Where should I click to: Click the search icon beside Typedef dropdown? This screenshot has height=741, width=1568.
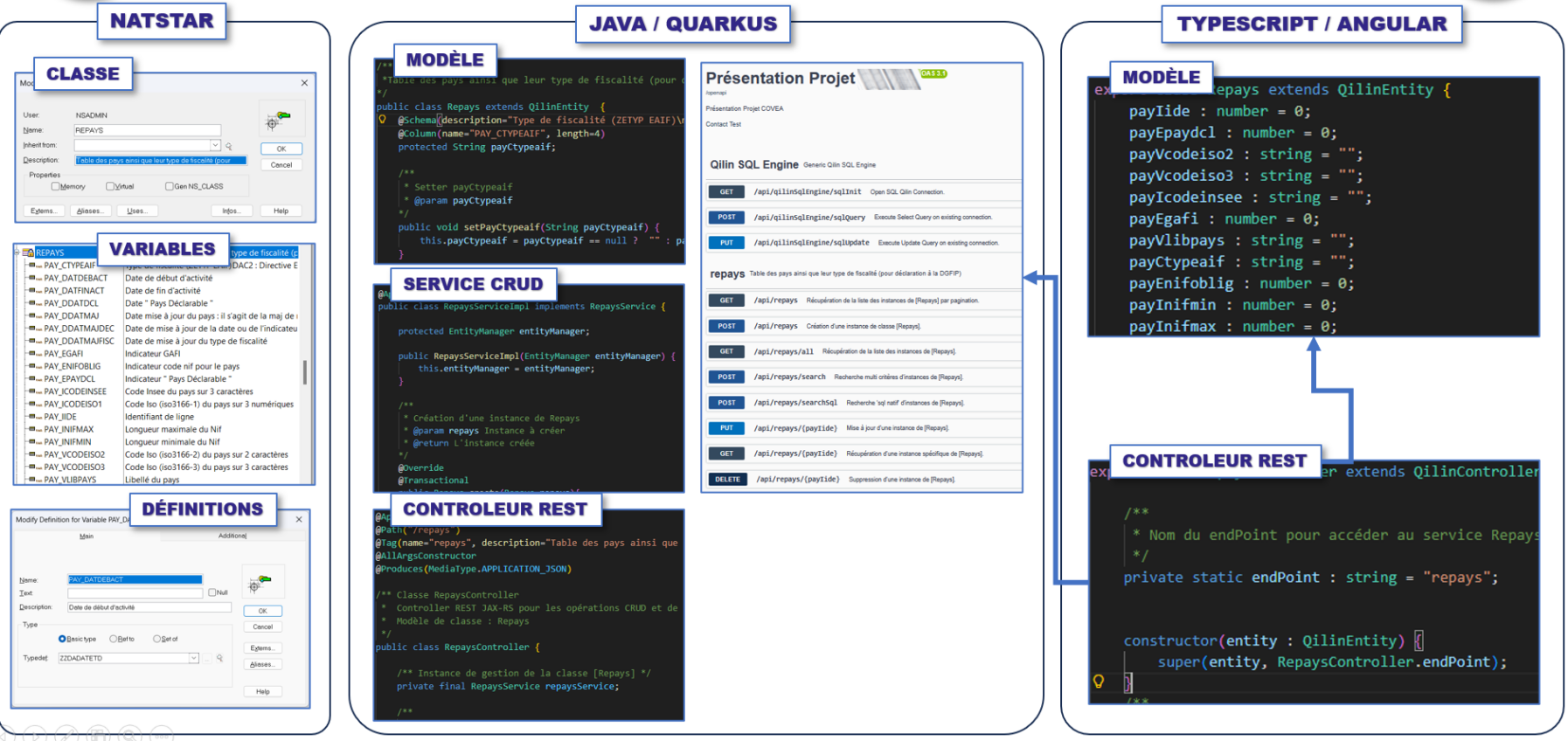219,658
